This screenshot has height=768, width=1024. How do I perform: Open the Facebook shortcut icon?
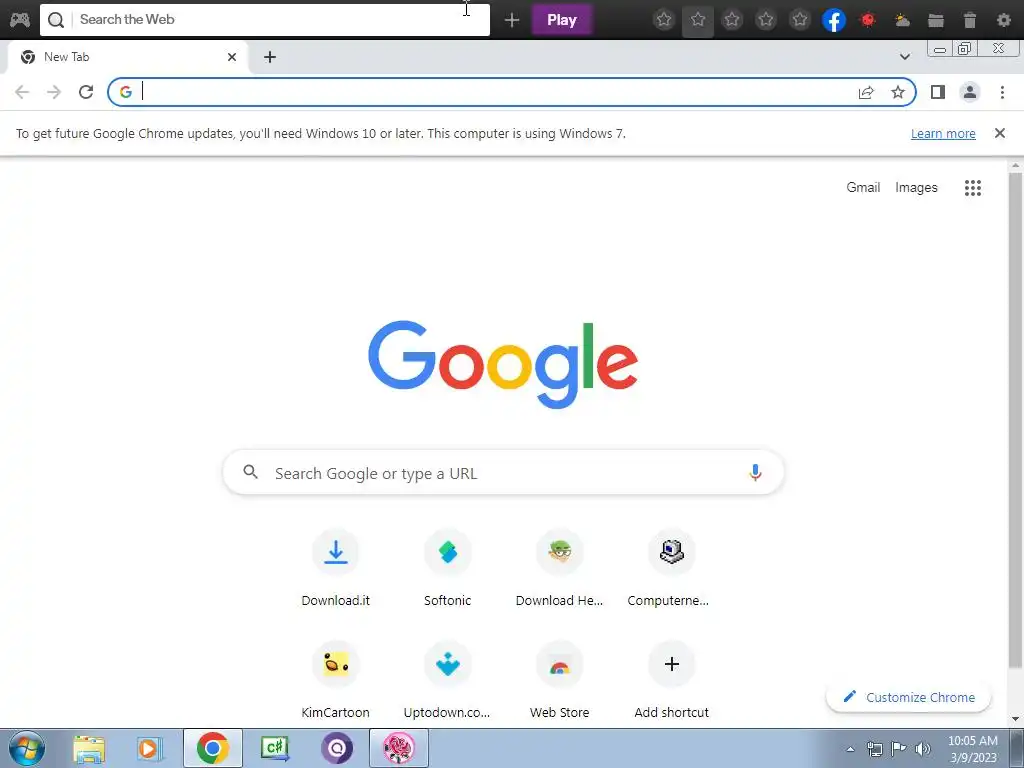(x=834, y=20)
